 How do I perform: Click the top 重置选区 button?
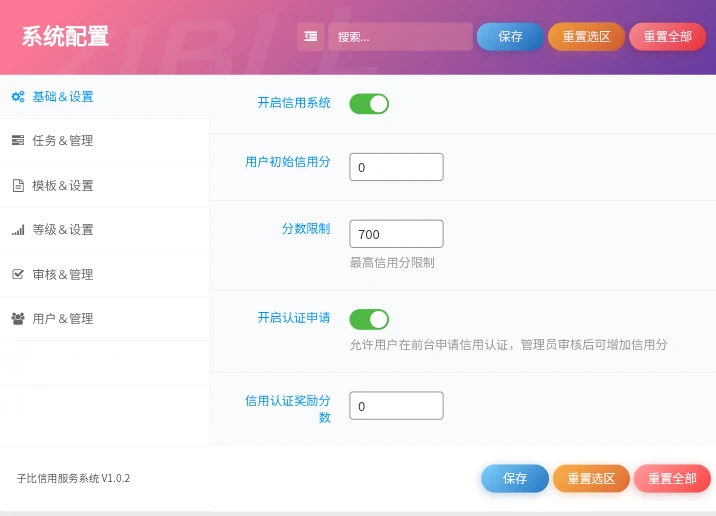pos(586,37)
